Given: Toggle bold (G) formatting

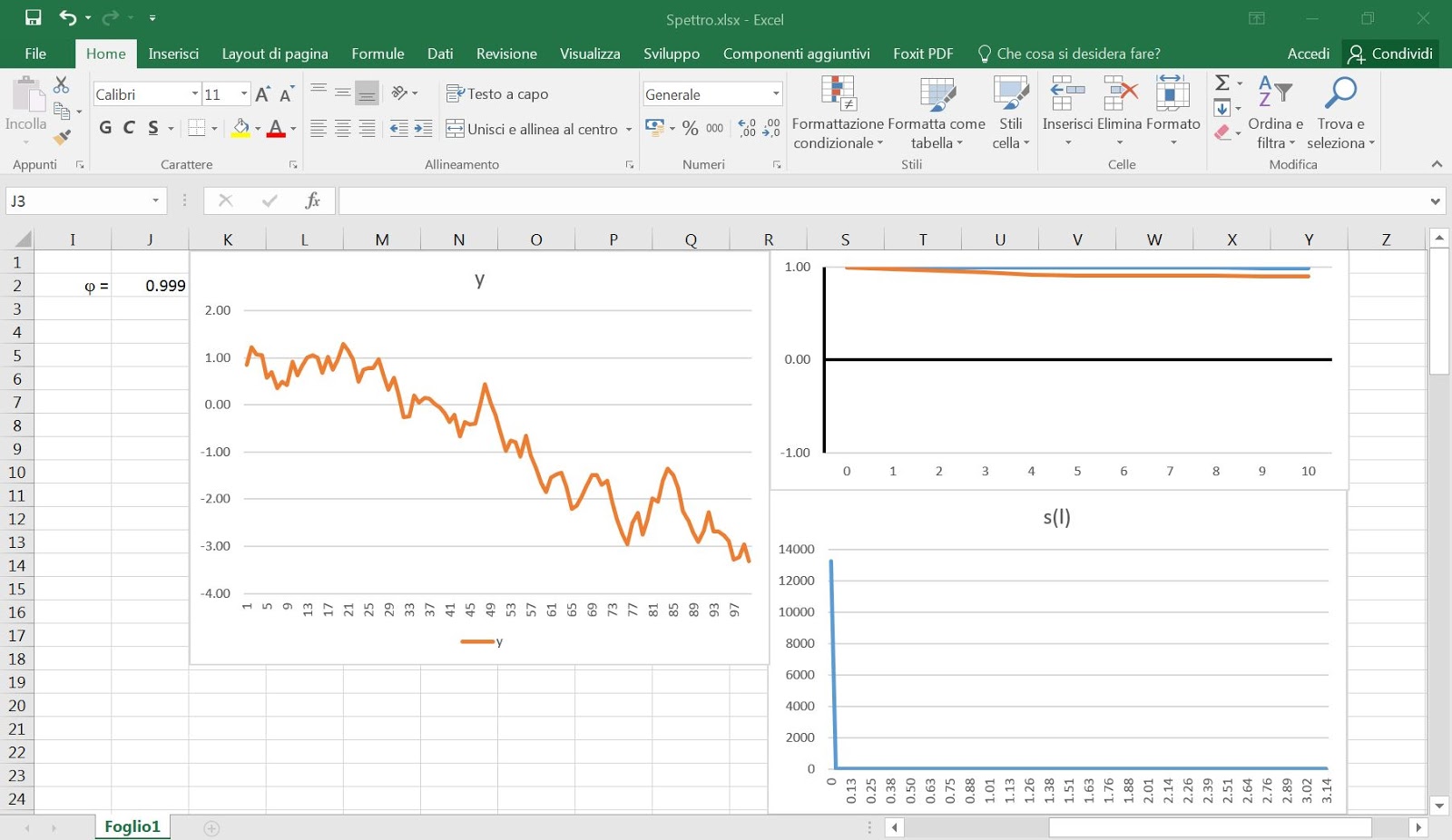Looking at the screenshot, I should click(105, 128).
